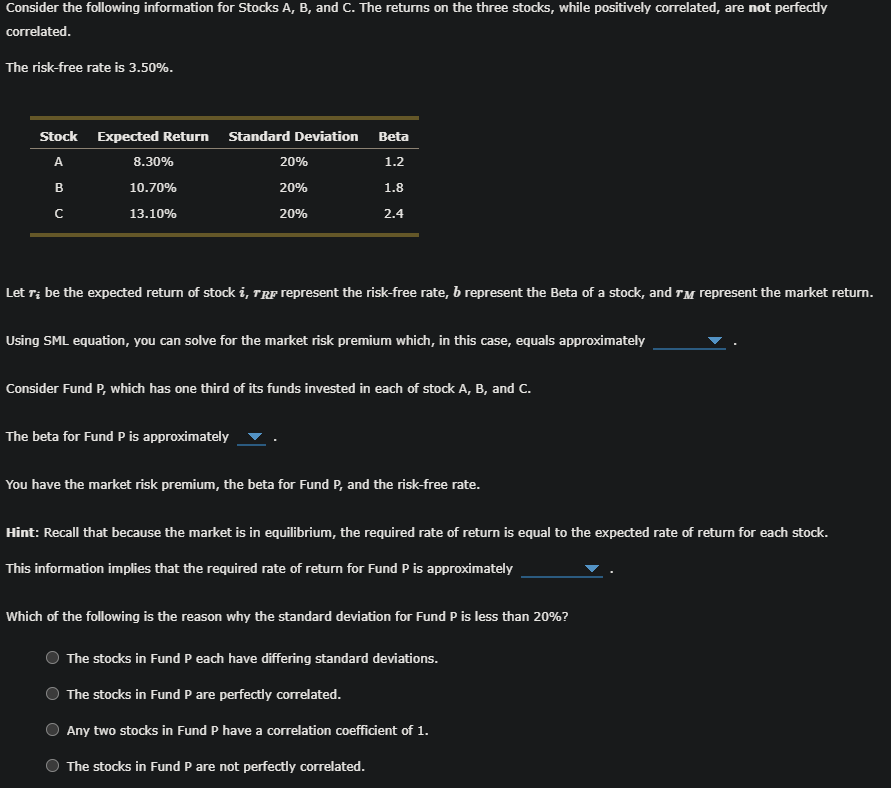Click Stock B's beta value of 1.8
891x788 pixels.
(x=393, y=187)
